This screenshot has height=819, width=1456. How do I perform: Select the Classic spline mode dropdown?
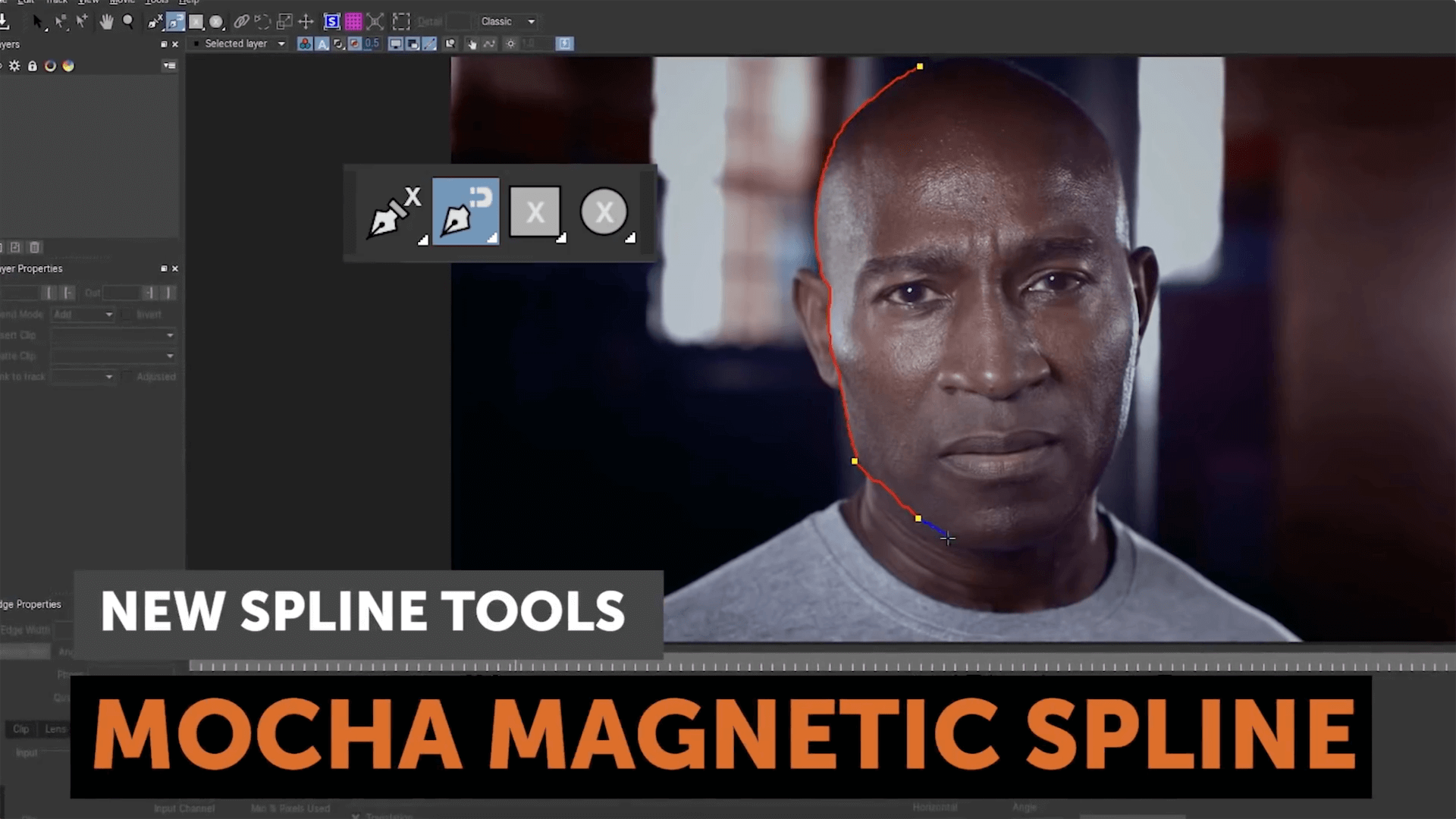[x=505, y=21]
